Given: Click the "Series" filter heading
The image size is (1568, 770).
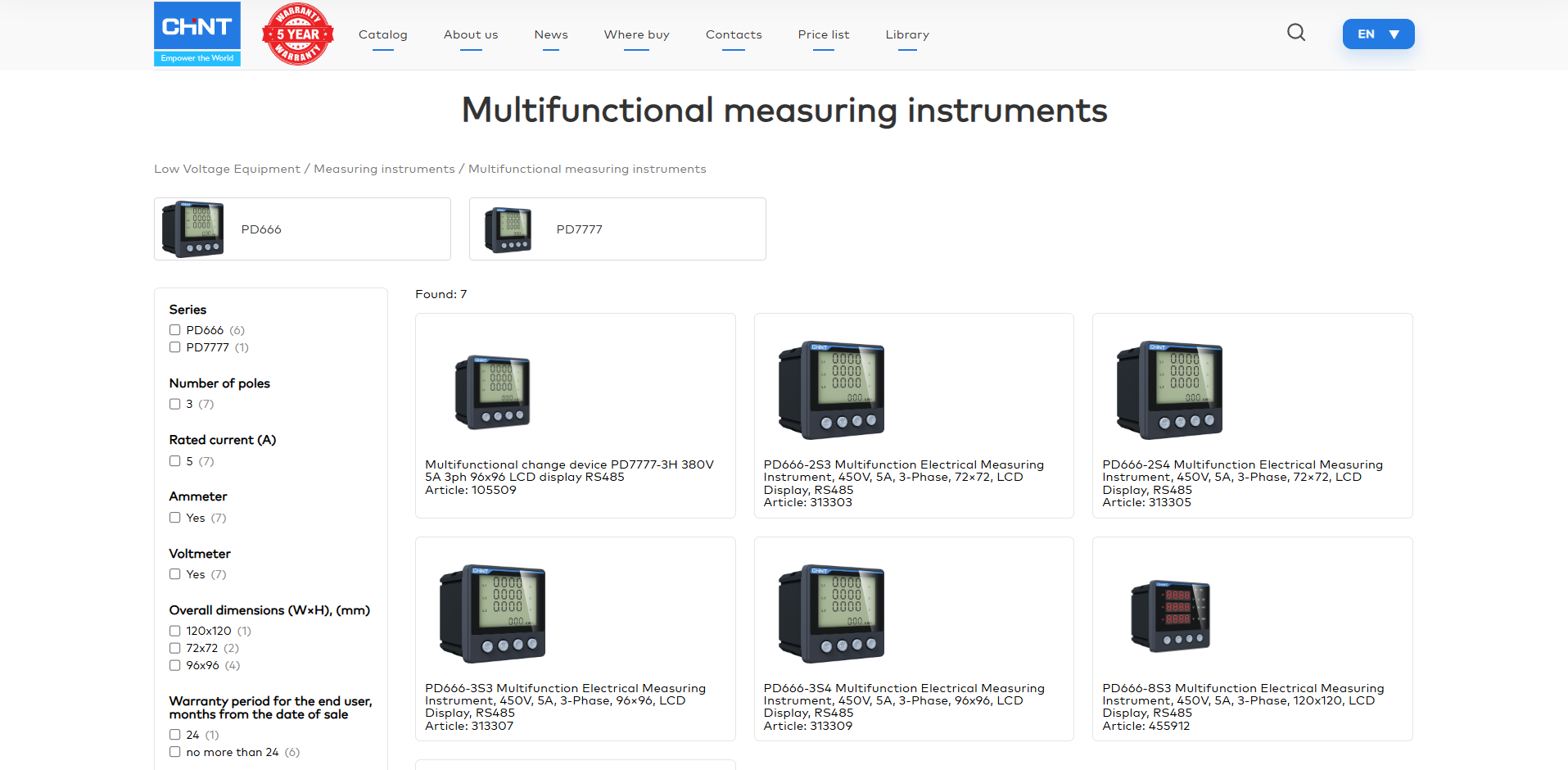Looking at the screenshot, I should pos(188,310).
